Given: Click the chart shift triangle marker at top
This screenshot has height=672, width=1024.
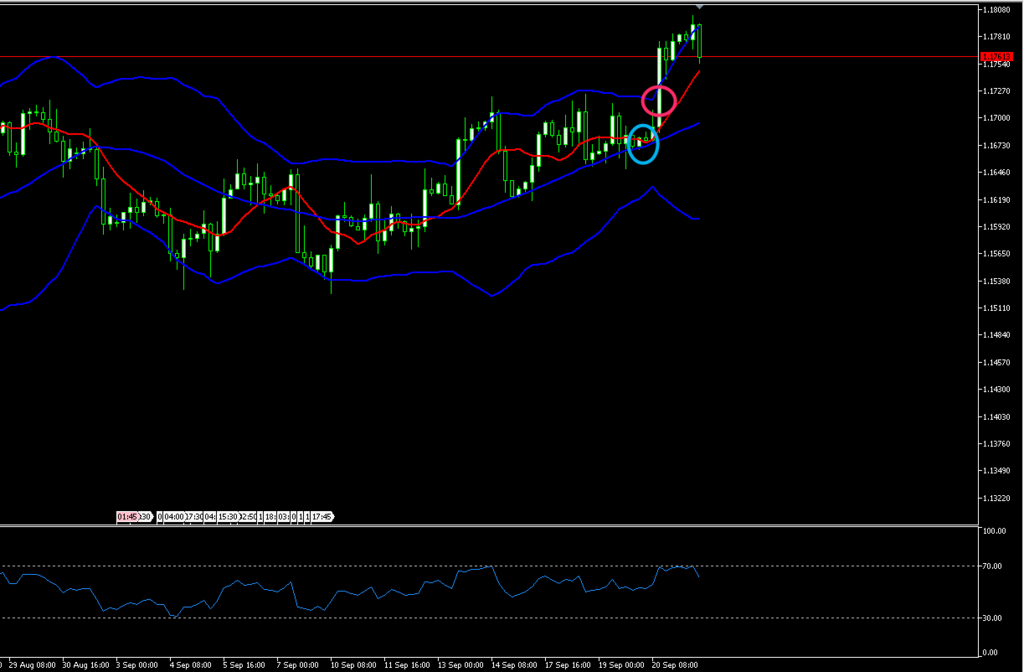Looking at the screenshot, I should pos(699,7).
